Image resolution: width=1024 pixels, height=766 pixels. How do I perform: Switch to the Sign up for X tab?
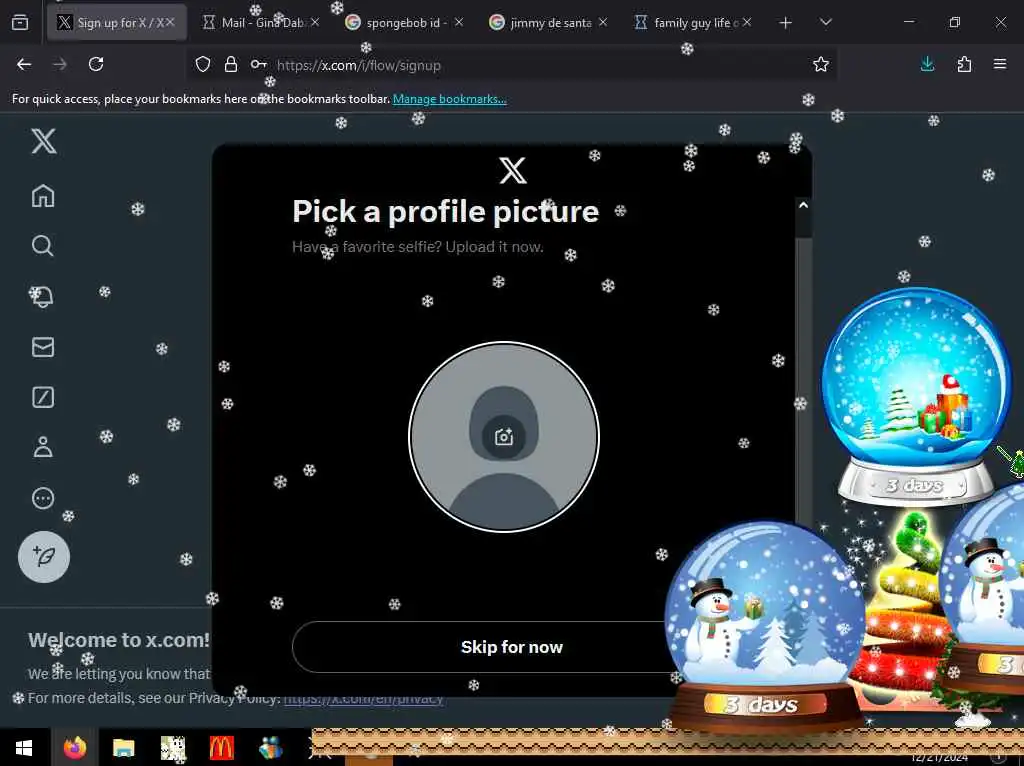[117, 23]
